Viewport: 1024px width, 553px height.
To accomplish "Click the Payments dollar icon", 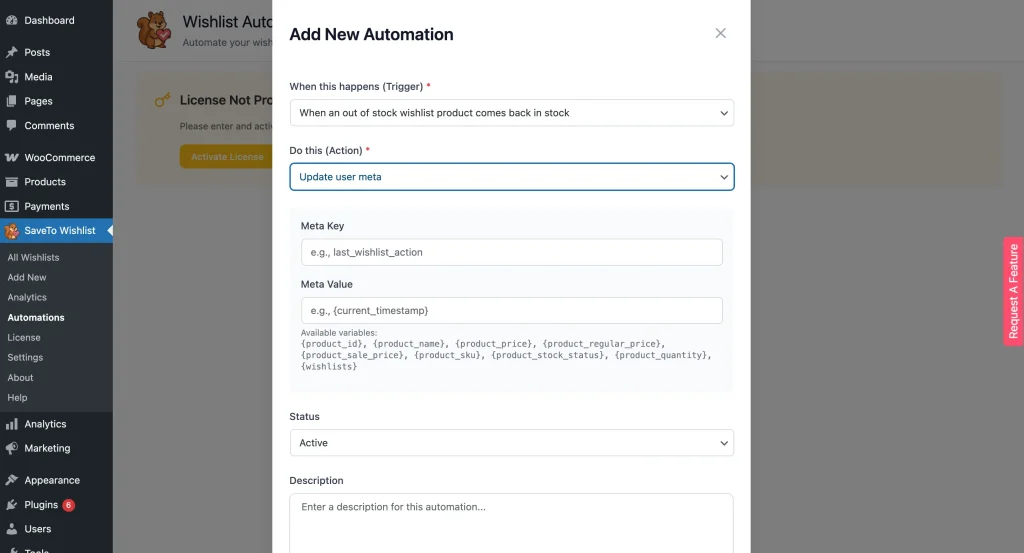I will tap(12, 206).
